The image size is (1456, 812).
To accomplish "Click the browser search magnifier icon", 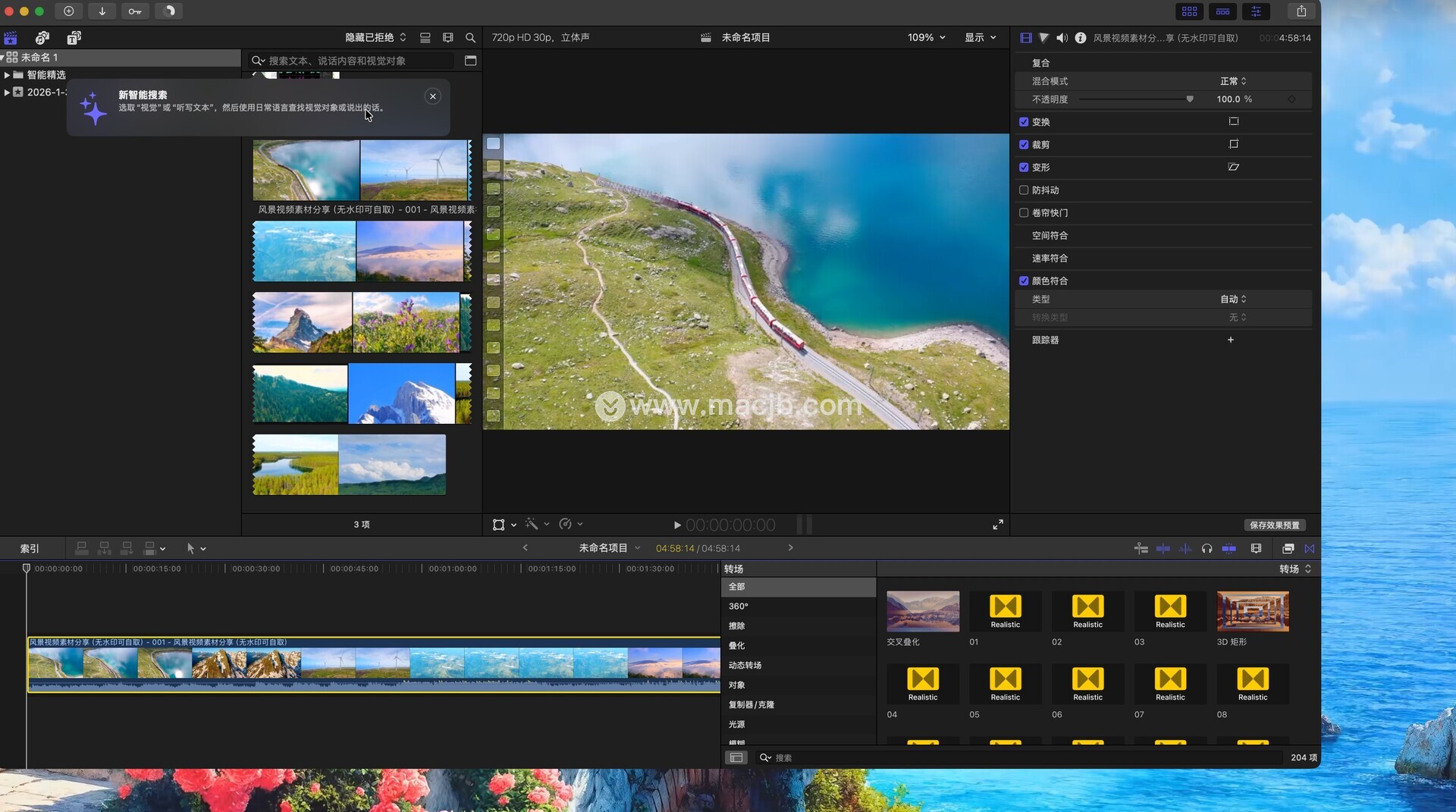I will [470, 38].
